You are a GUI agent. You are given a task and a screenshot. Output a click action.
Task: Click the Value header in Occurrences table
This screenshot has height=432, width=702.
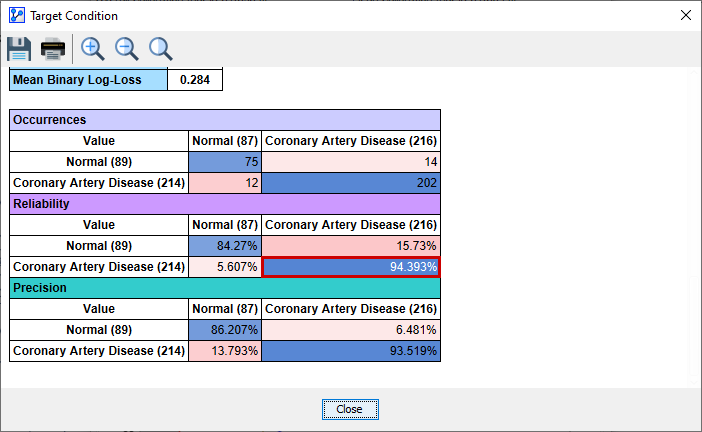click(x=99, y=141)
